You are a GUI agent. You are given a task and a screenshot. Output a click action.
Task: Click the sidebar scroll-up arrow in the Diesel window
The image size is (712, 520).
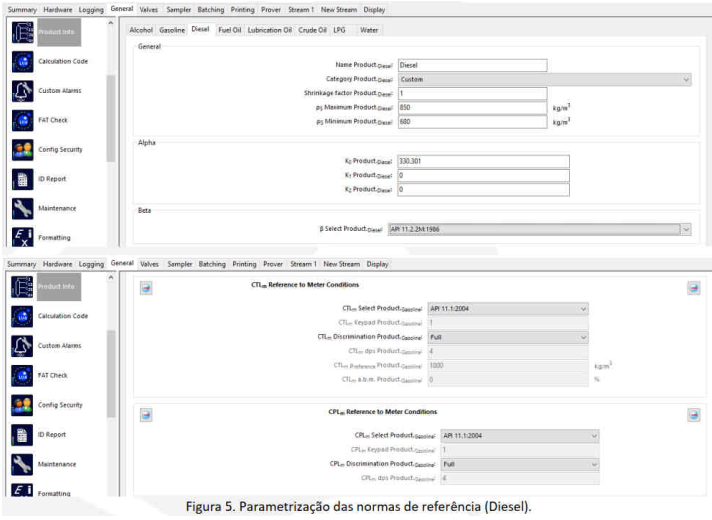pos(111,23)
